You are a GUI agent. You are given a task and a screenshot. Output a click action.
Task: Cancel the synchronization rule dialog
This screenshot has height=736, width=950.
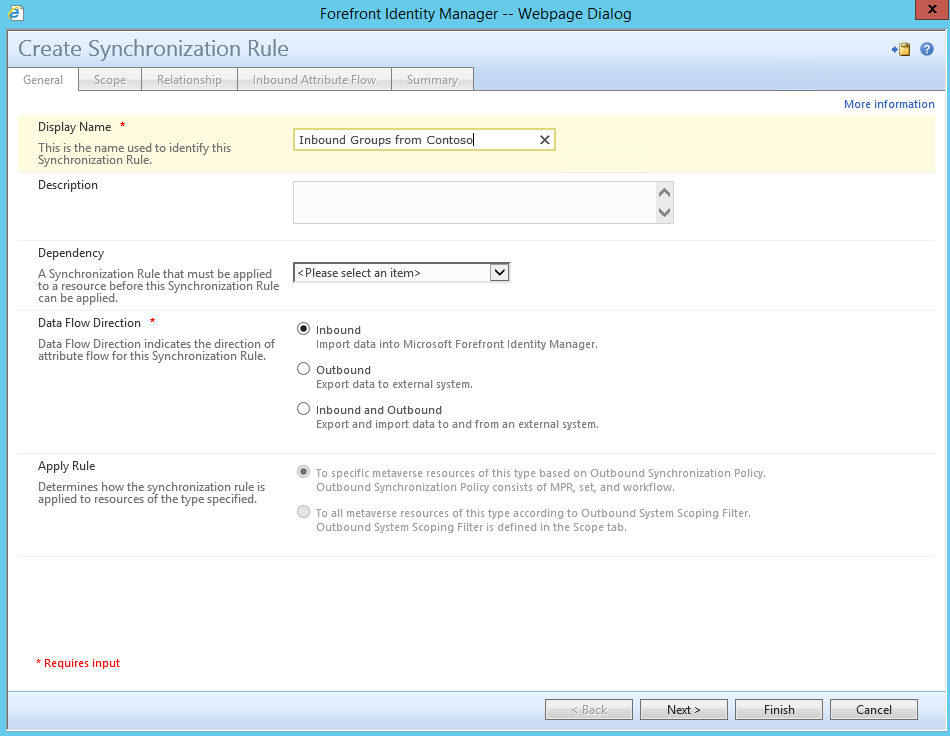(x=874, y=709)
